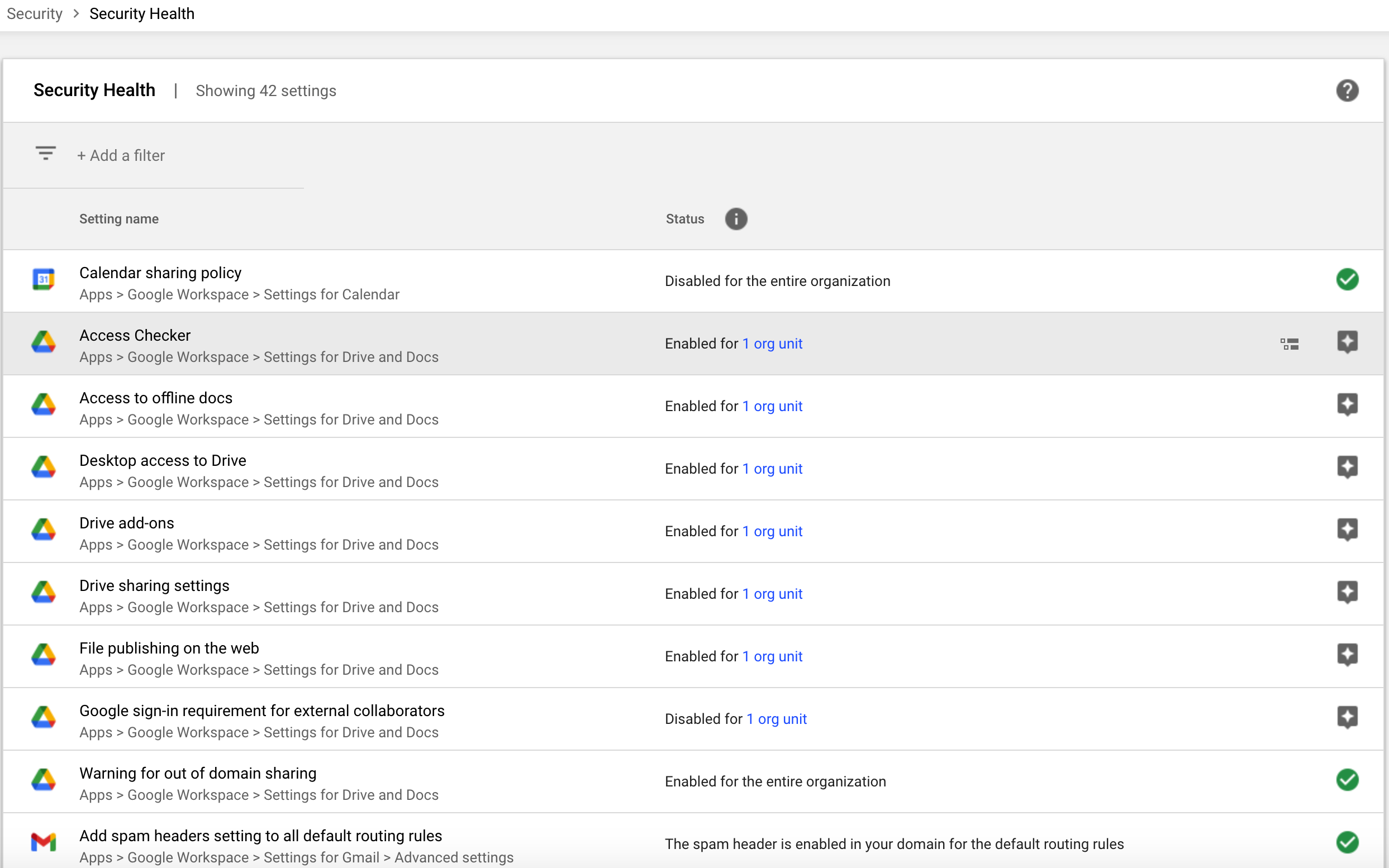
Task: Open 1 org unit link for Google sign-in requirement
Action: point(776,719)
